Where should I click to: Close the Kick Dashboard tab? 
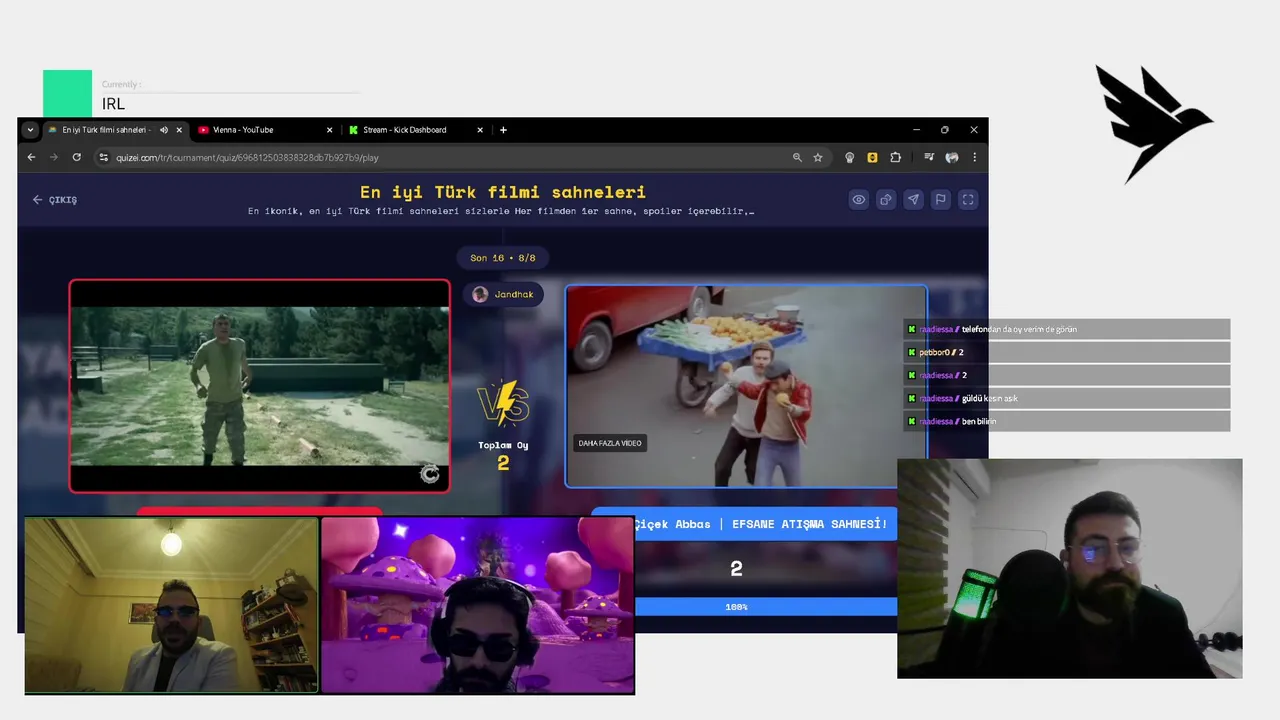point(480,130)
